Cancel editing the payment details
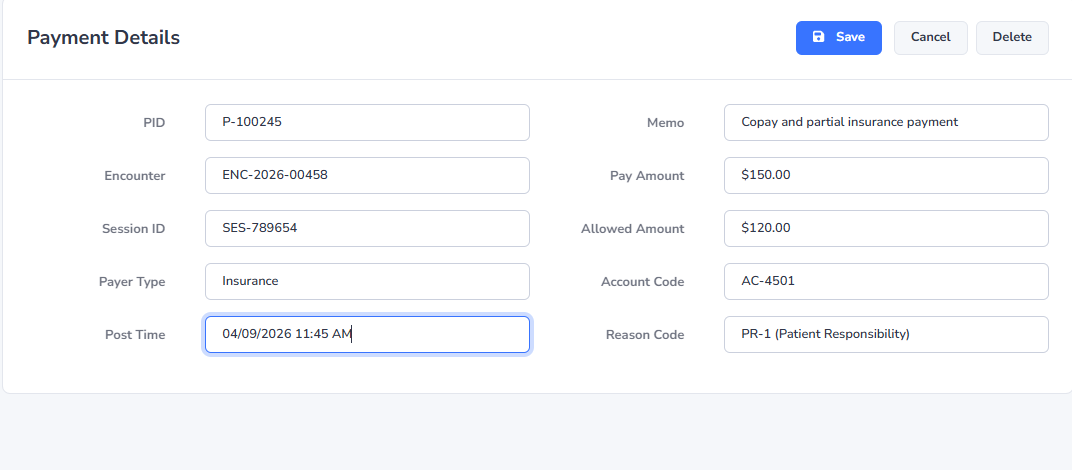The height and width of the screenshot is (470, 1072). point(930,37)
